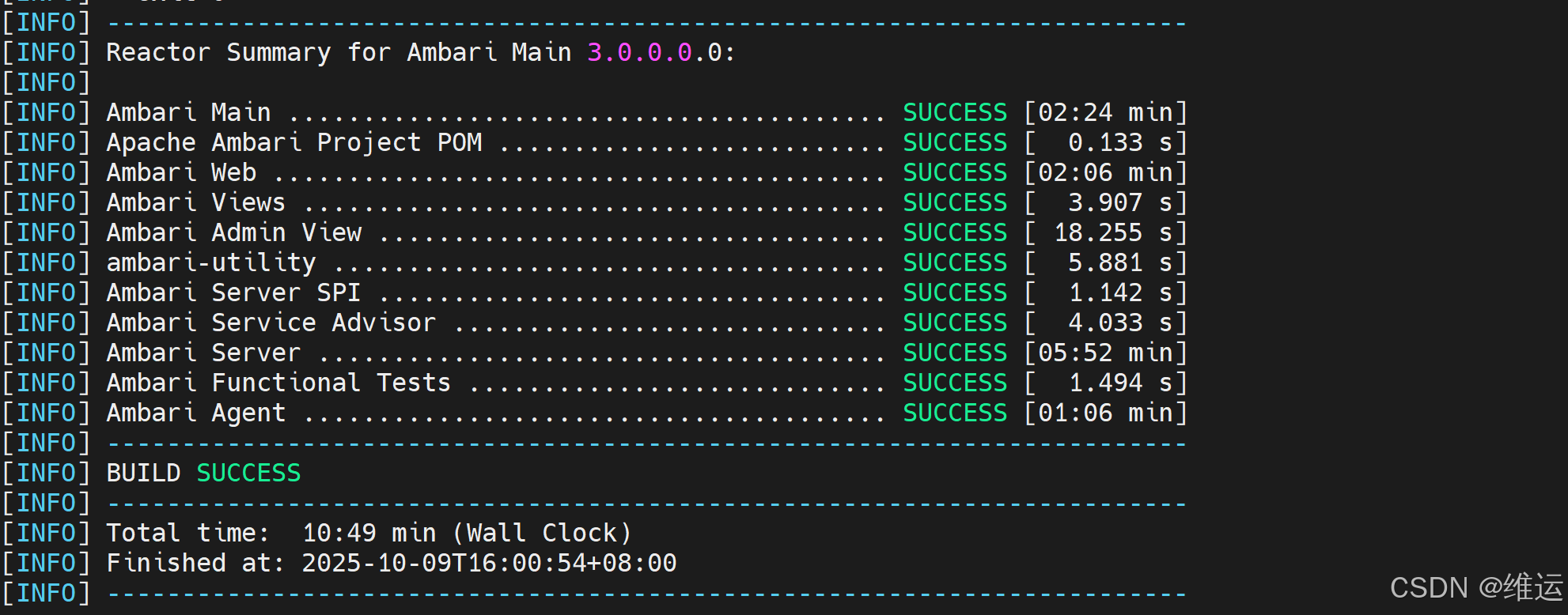Click 'Apache Ambari Project POM' module name
The image size is (1568, 615).
coord(294,143)
